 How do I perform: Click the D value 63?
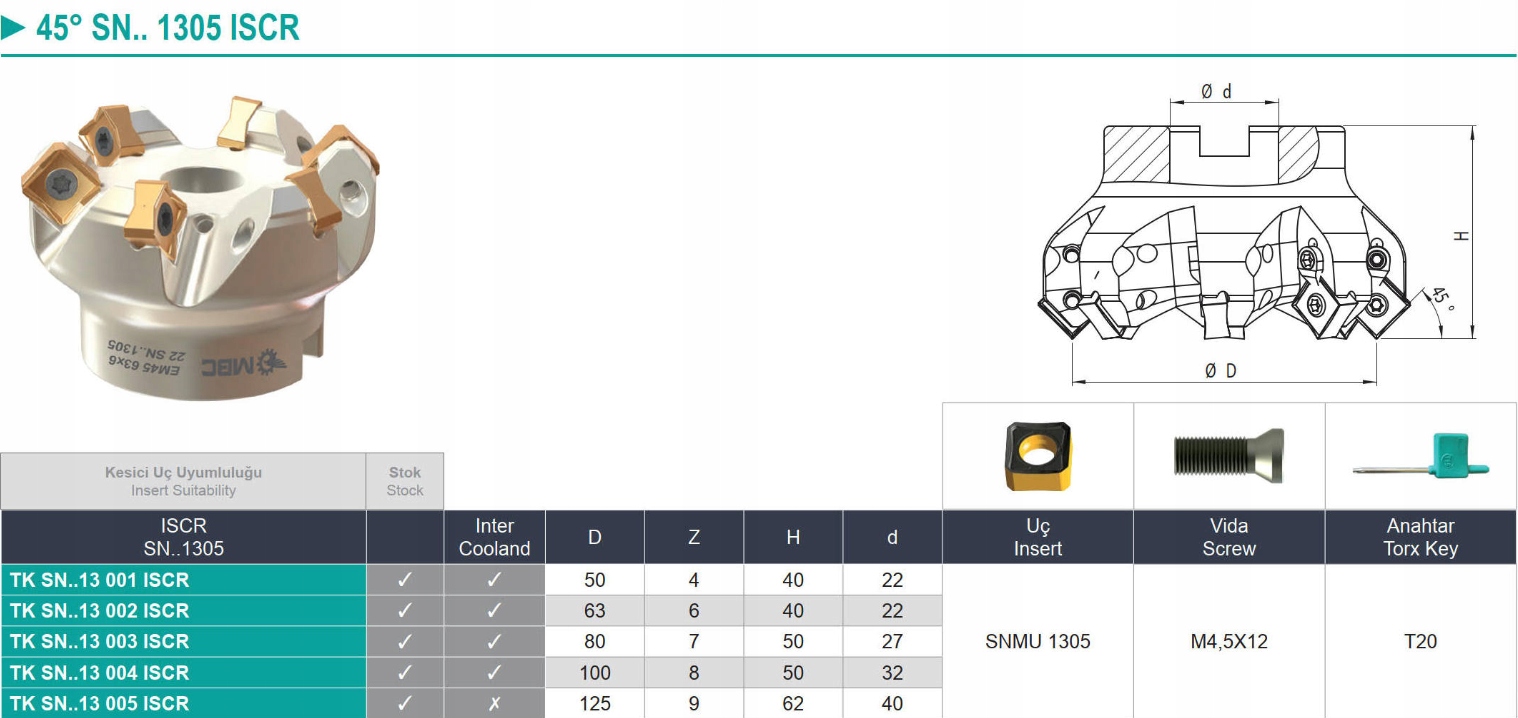595,611
